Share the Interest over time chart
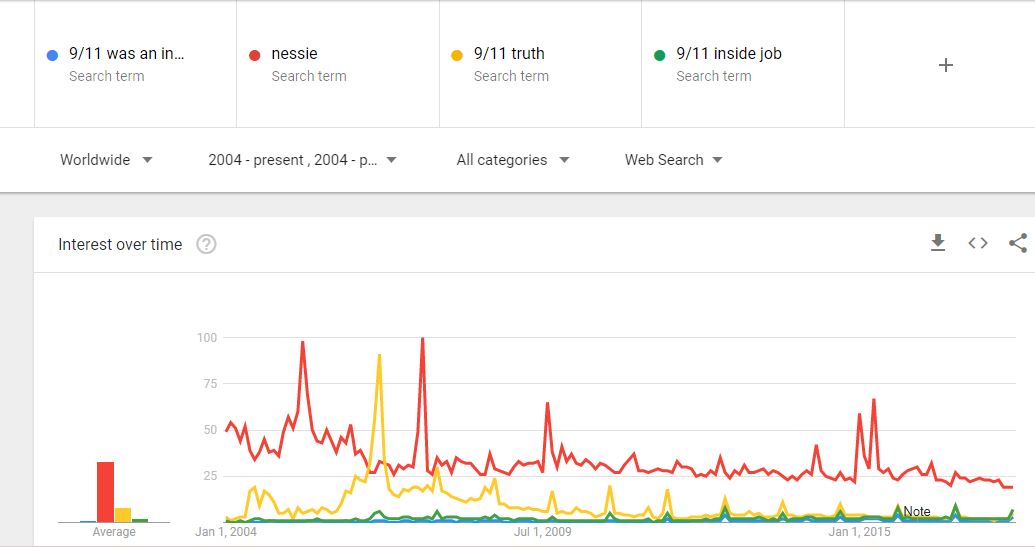This screenshot has width=1035, height=547. coord(1018,243)
